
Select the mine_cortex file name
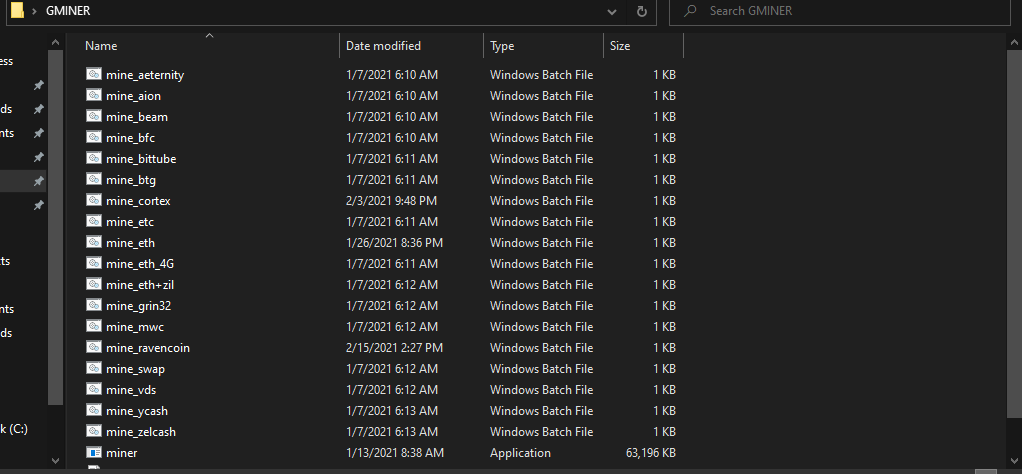[138, 201]
